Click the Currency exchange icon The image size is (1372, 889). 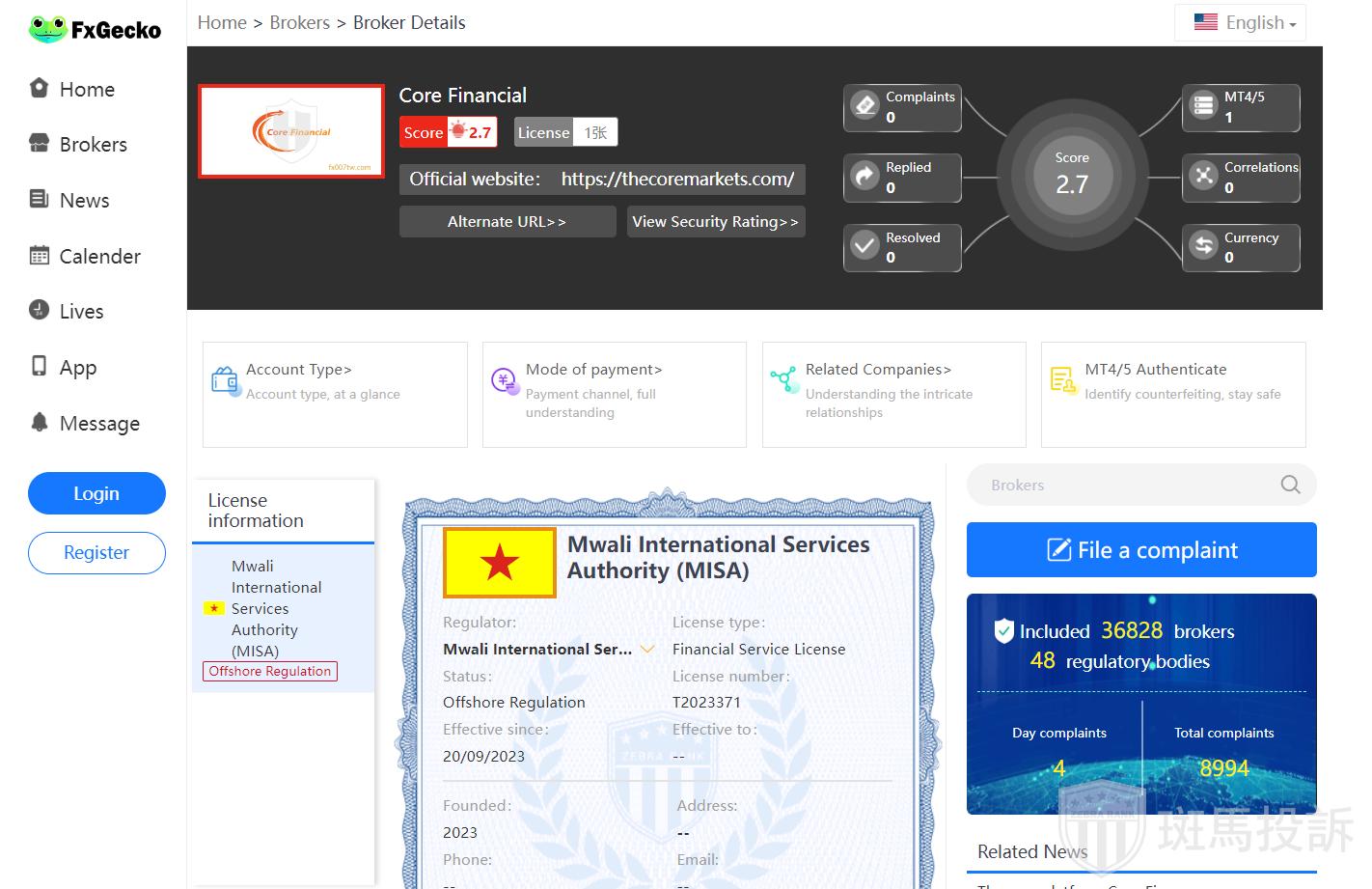pyautogui.click(x=1204, y=246)
